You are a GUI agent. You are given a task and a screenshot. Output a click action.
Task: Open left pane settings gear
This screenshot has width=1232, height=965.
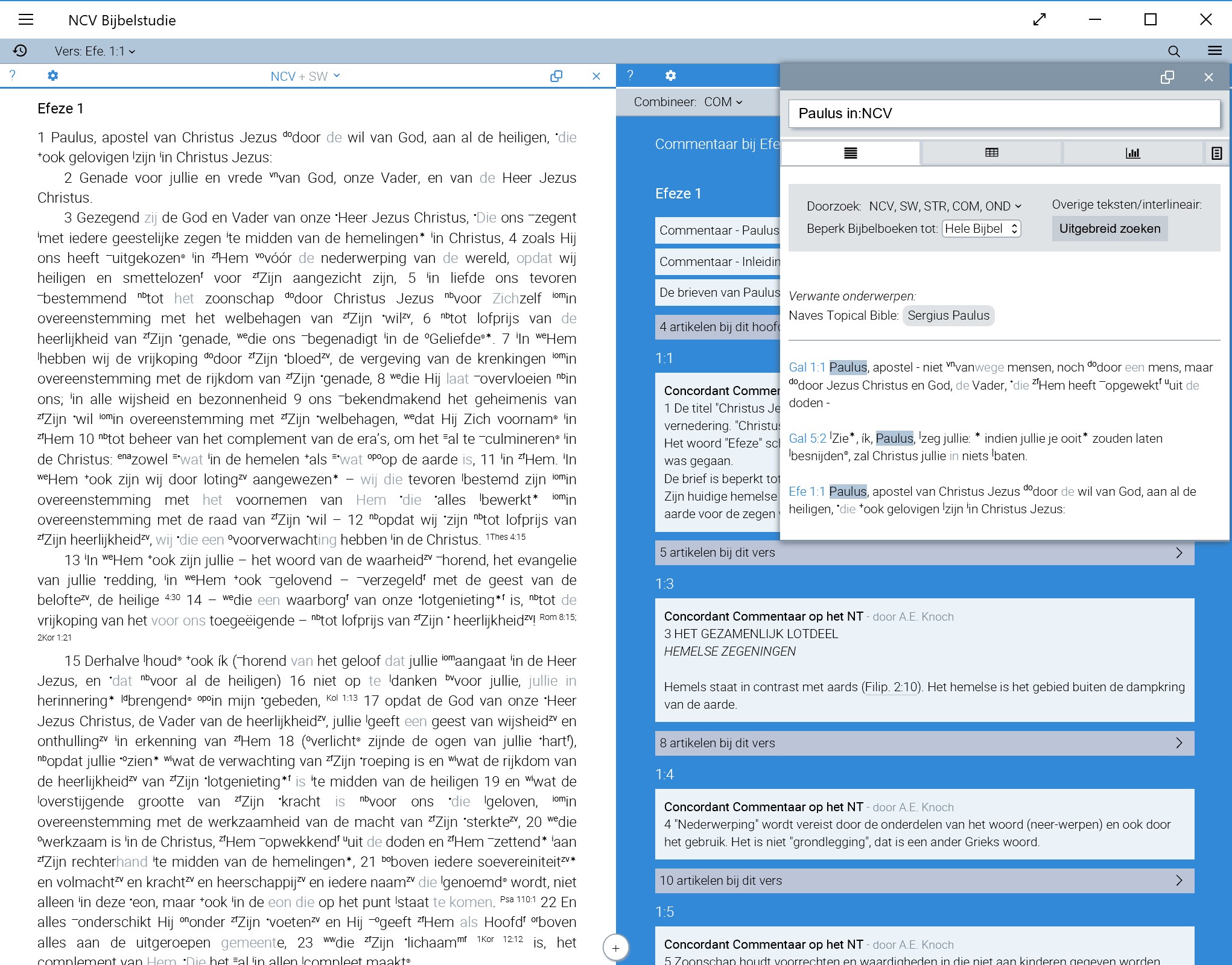tap(53, 76)
